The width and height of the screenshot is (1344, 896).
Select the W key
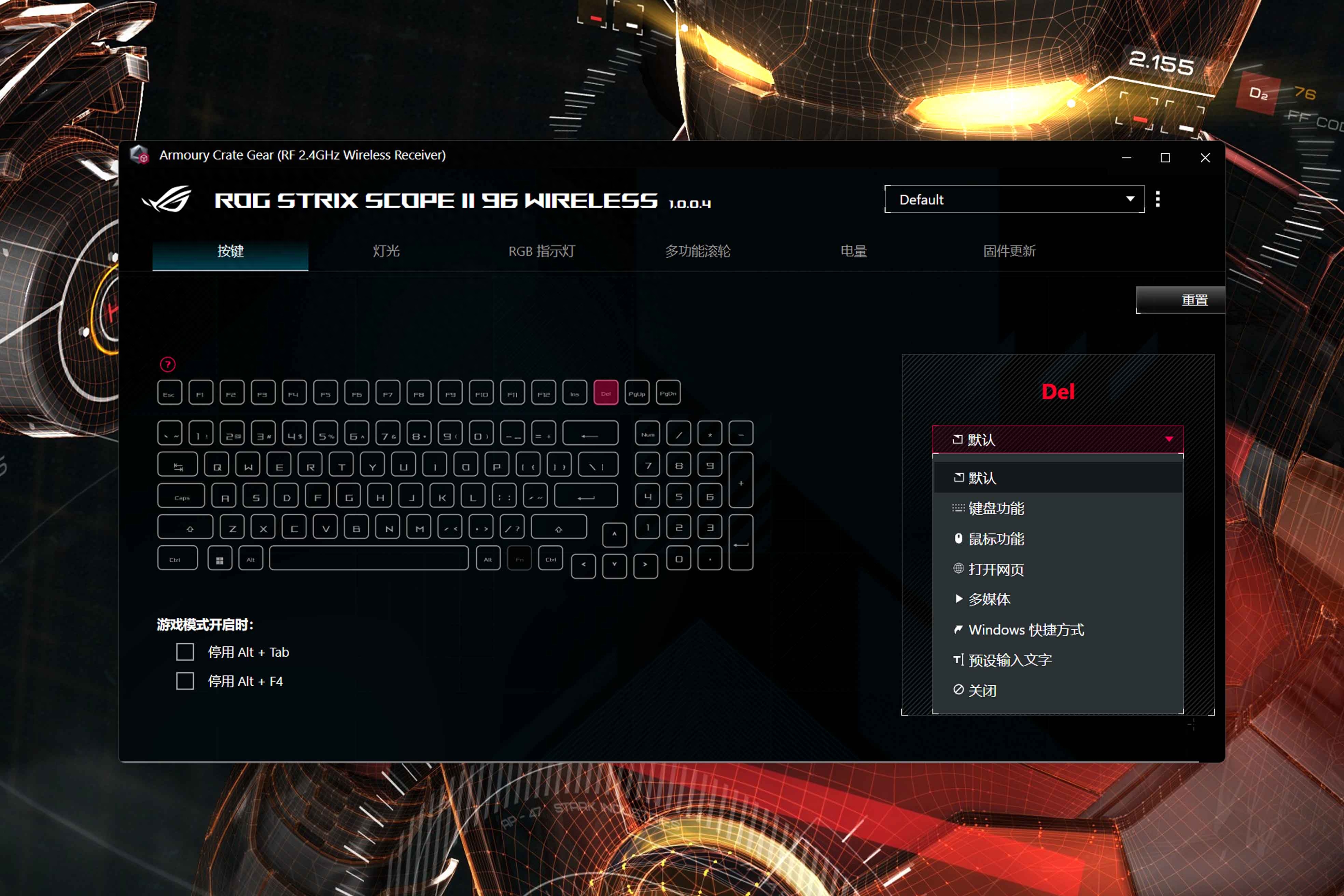pyautogui.click(x=248, y=465)
